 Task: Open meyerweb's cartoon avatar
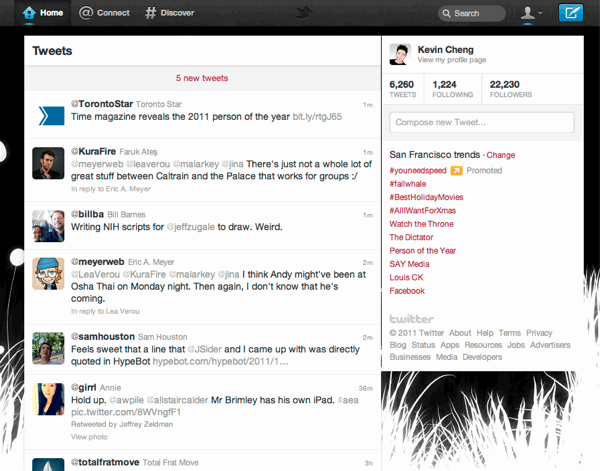[48, 273]
